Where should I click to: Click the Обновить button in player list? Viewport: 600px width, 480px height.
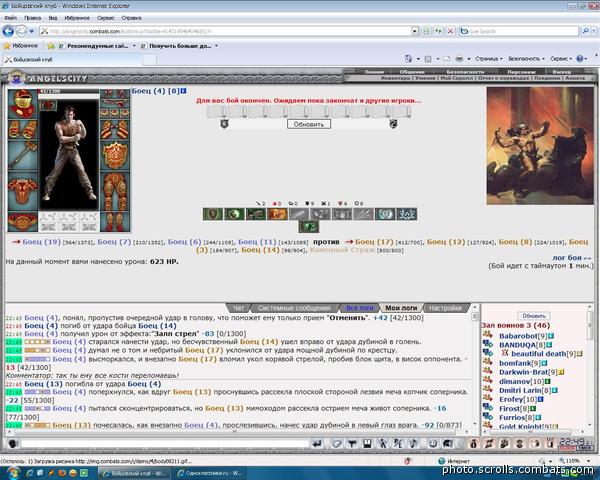(x=534, y=316)
